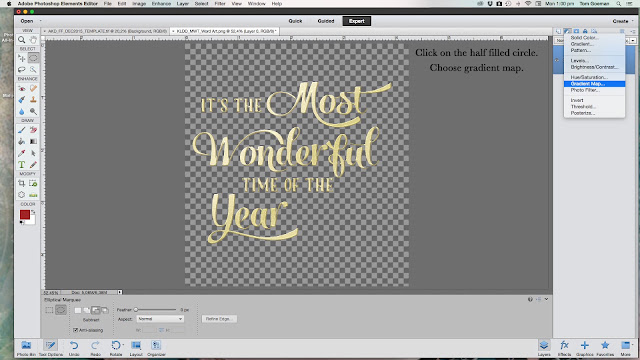The width and height of the screenshot is (640, 360).
Task: Switch to Elliptical Marquee in tool options
Action: (60, 310)
